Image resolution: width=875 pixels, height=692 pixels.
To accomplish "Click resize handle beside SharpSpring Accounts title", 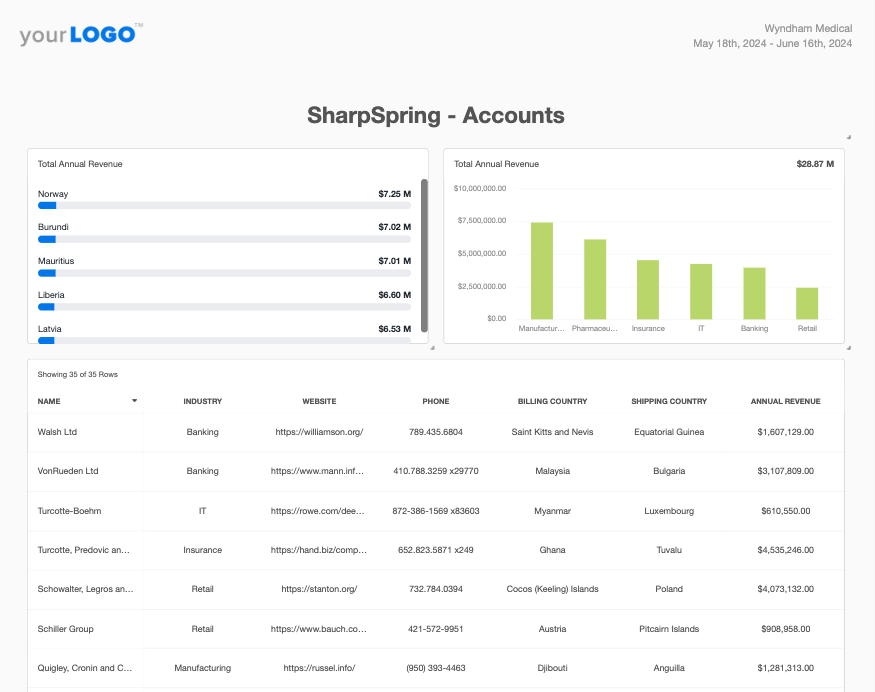I will (x=848, y=136).
